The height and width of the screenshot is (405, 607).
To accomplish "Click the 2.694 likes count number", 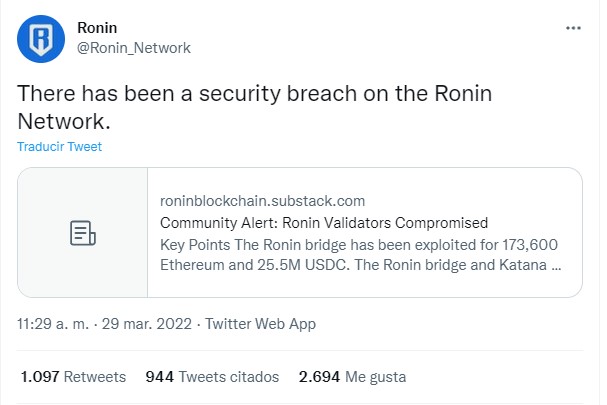I will [319, 376].
